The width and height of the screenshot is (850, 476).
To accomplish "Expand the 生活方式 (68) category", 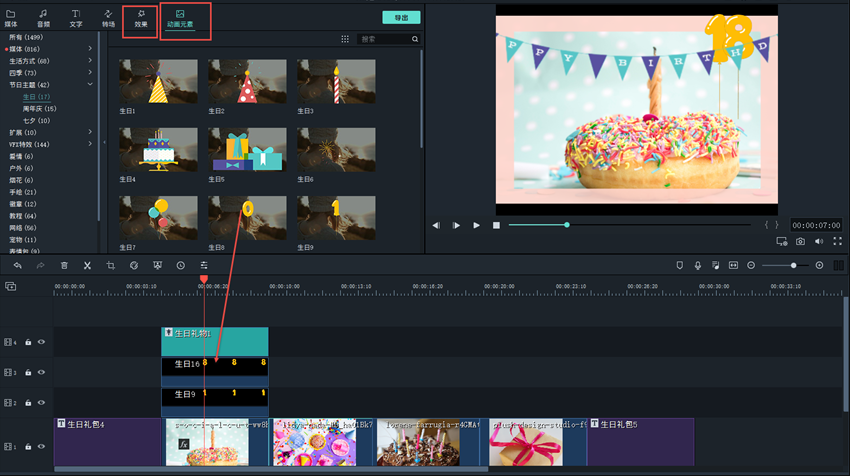I will coord(90,60).
